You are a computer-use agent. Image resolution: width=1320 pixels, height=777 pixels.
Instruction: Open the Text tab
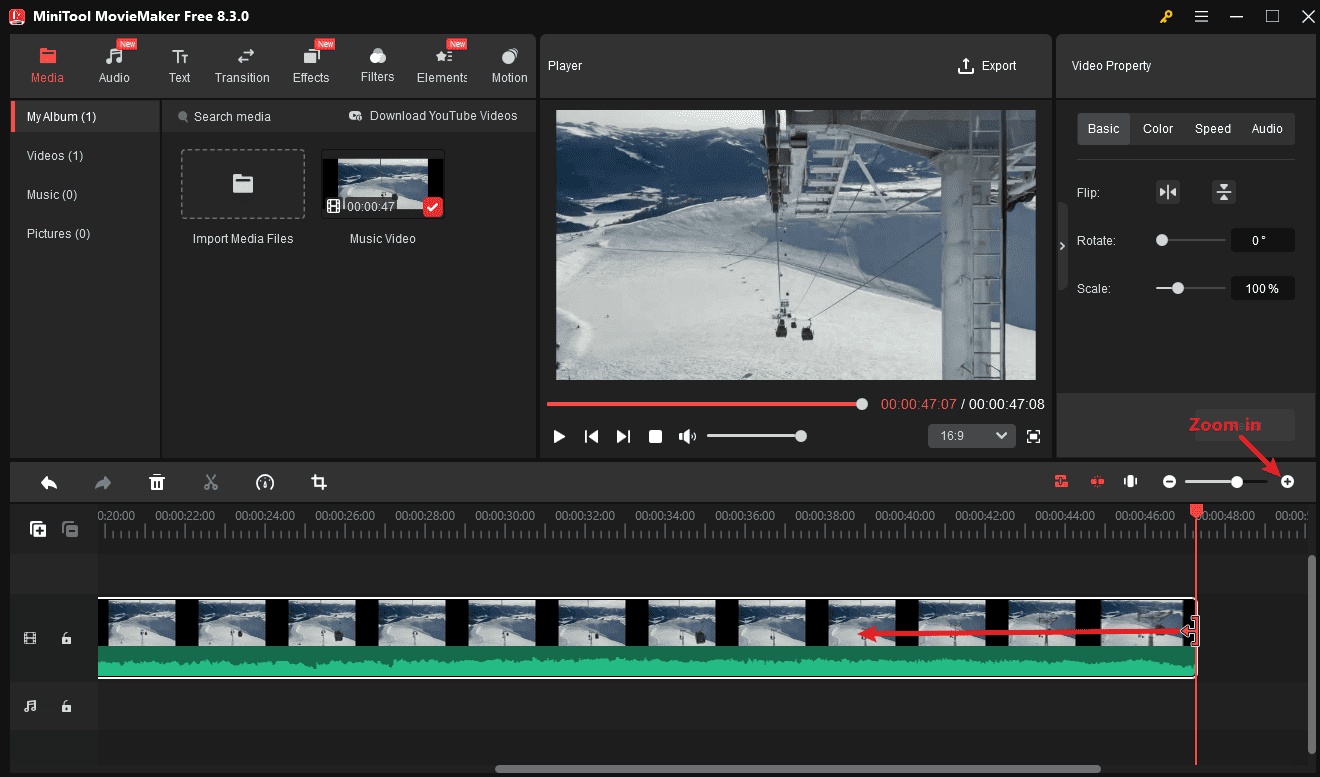tap(179, 66)
